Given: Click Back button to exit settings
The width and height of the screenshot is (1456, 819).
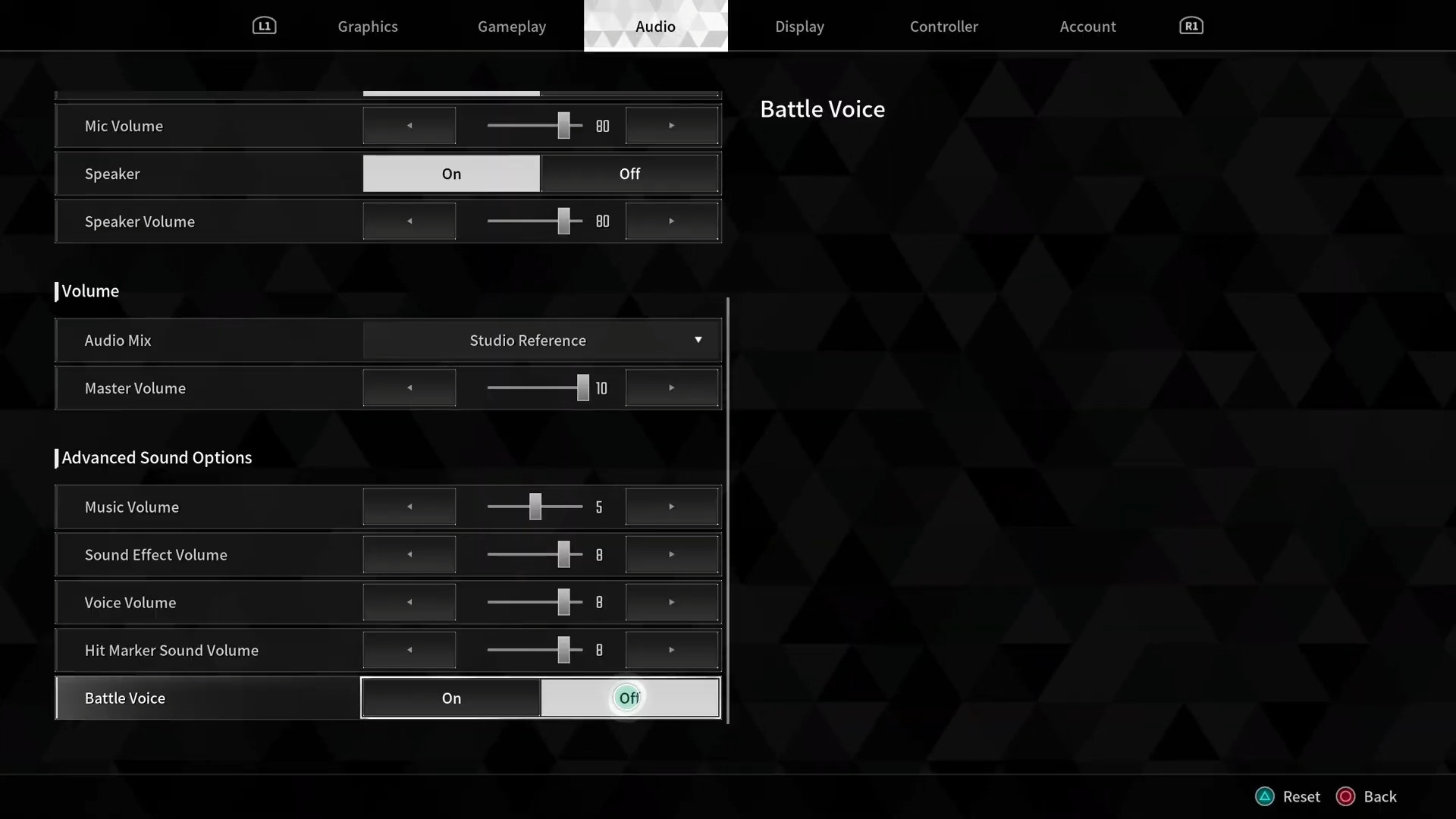Looking at the screenshot, I should pyautogui.click(x=1380, y=796).
